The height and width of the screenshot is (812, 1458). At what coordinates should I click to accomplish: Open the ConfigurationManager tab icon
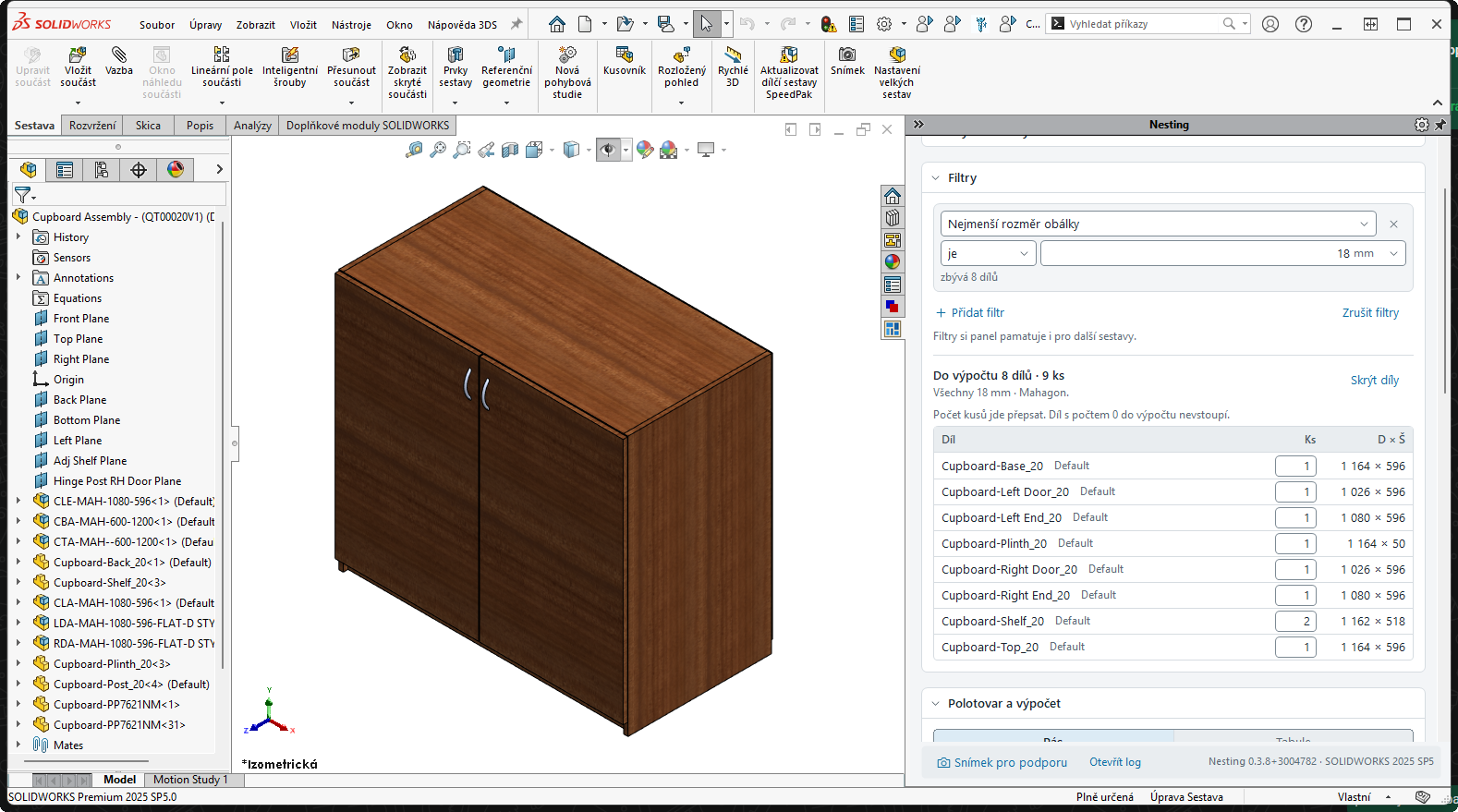[x=102, y=170]
